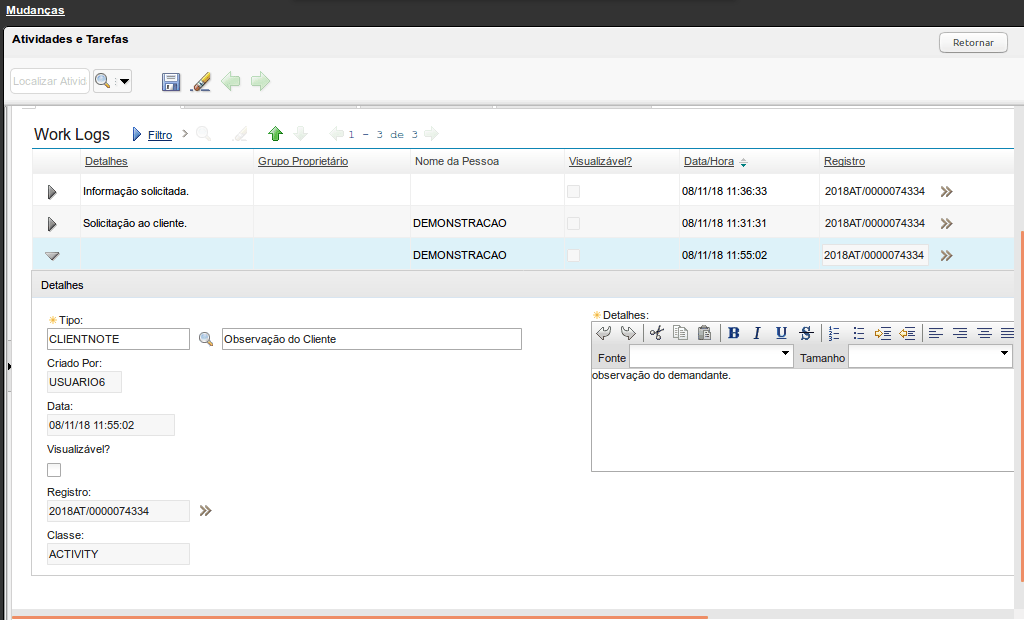Click the Redo icon in rich text toolbar

click(x=628, y=333)
